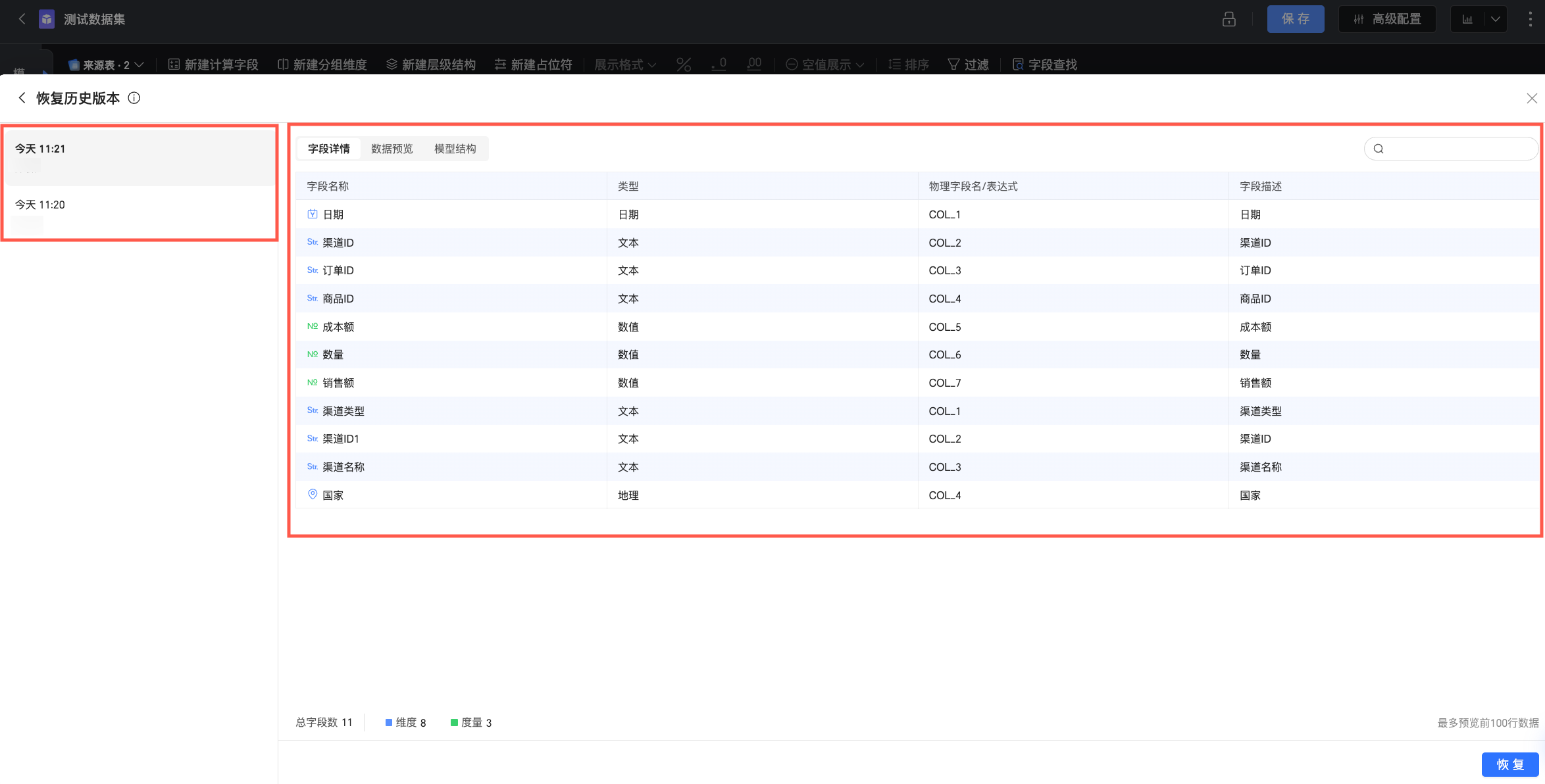Viewport: 1545px width, 784px height.
Task: Close the history version panel
Action: coord(1531,98)
